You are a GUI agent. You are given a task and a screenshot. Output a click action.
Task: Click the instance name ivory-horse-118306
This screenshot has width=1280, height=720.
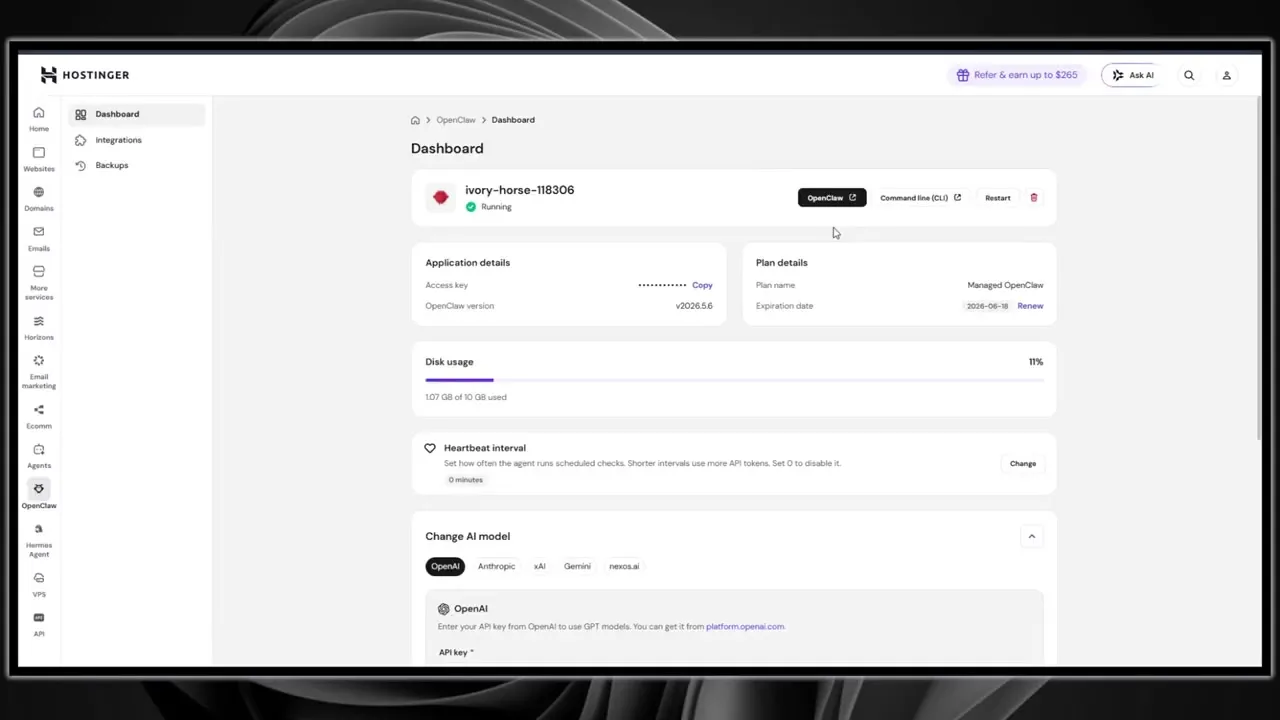point(519,190)
